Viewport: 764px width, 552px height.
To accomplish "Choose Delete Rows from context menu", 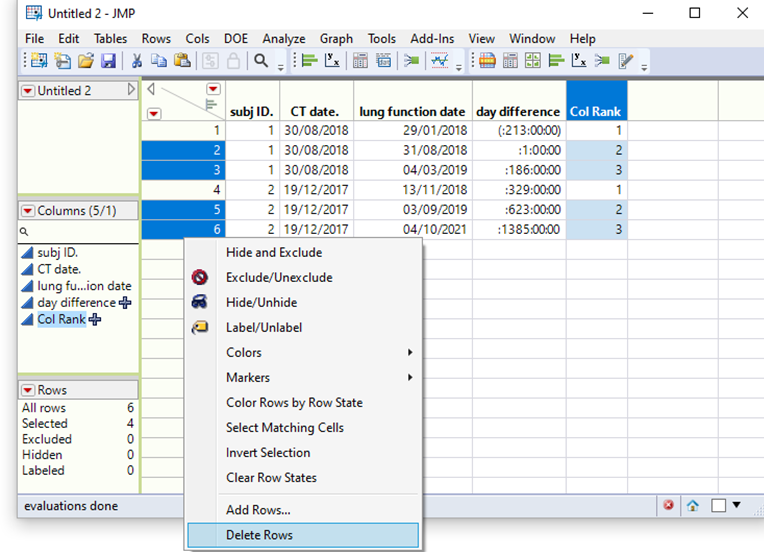I will point(303,535).
